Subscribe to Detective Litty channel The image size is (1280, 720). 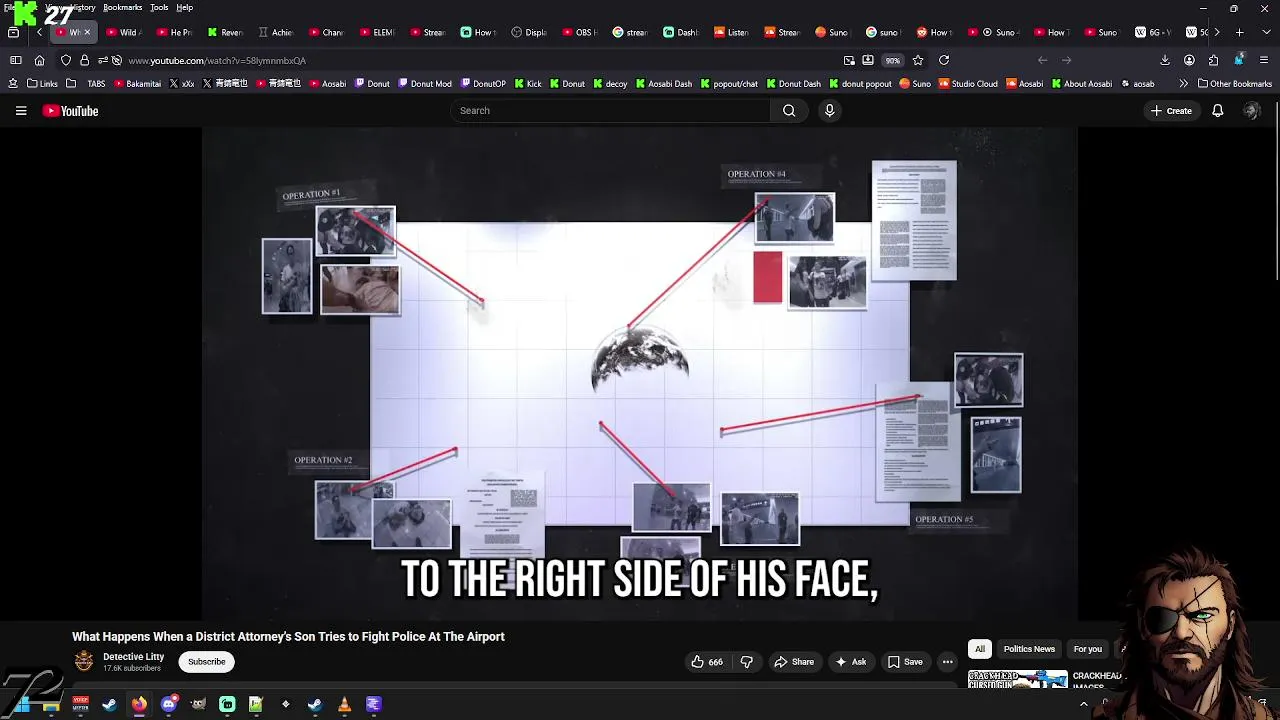click(x=207, y=662)
